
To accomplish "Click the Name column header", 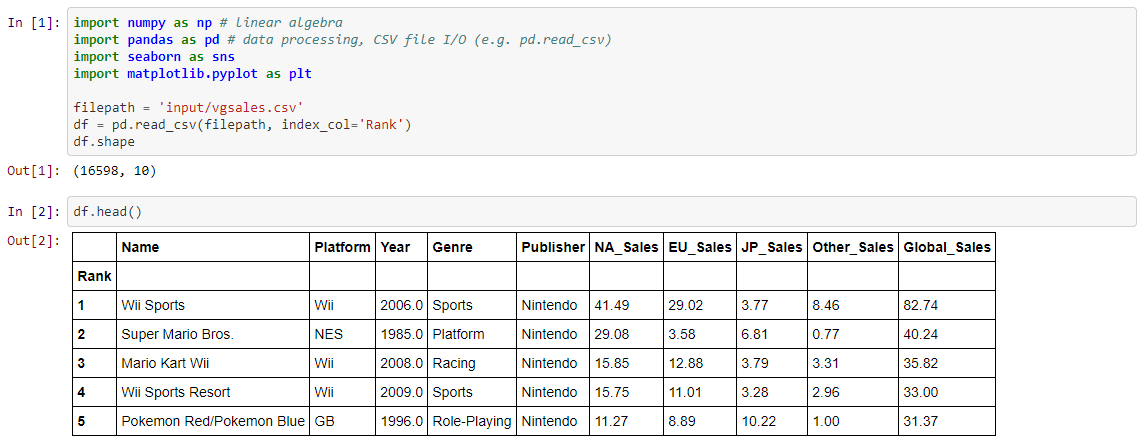I will click(x=213, y=247).
